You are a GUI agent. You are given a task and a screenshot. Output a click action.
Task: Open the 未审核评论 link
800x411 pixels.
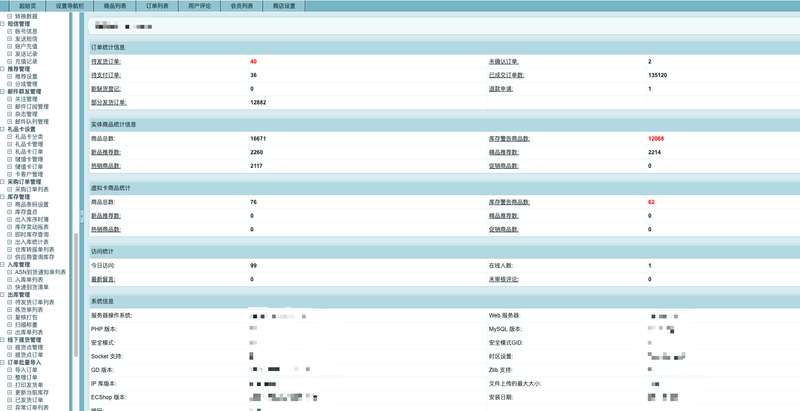[504, 279]
